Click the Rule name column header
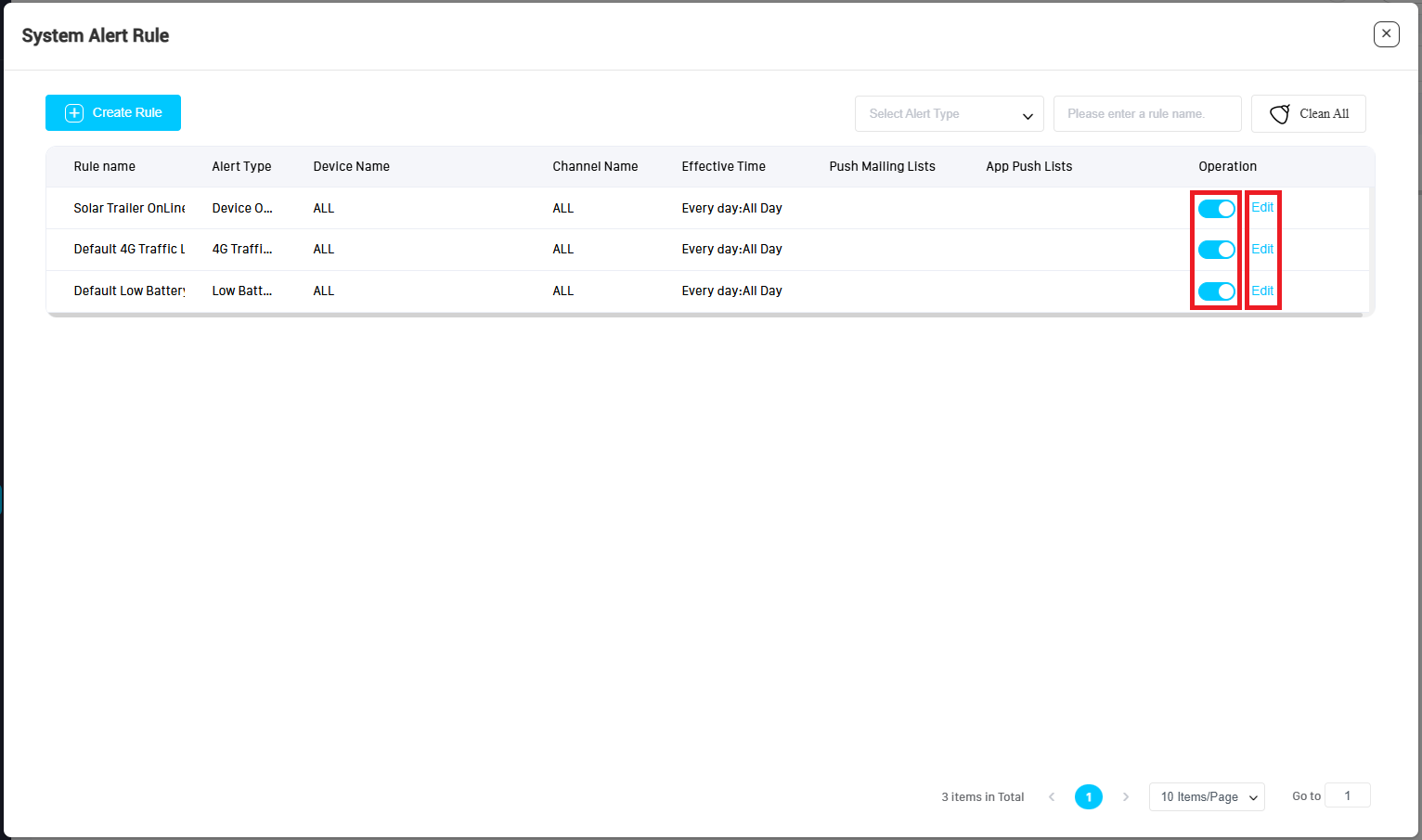This screenshot has width=1422, height=840. (x=105, y=166)
